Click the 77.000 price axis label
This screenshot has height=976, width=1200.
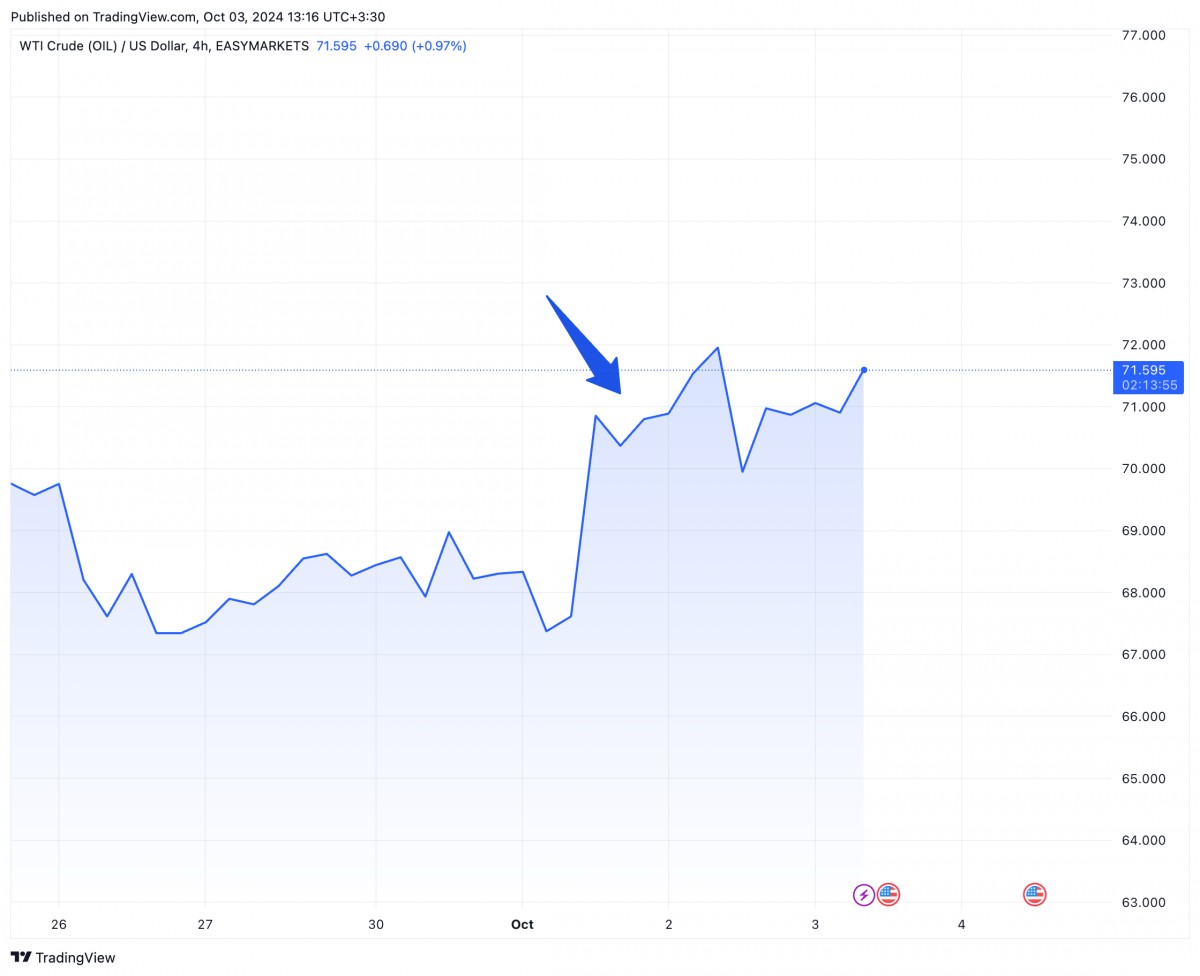pos(1144,35)
